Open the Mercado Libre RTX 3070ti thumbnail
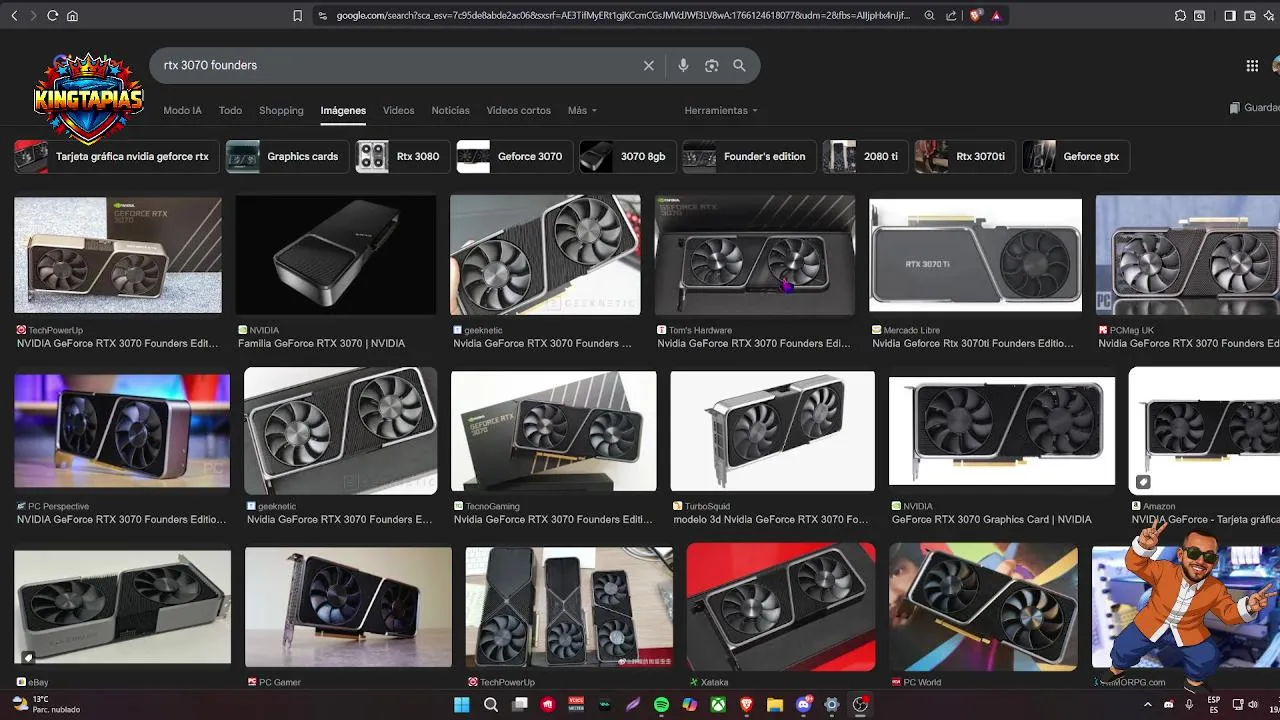1280x720 pixels. [975, 255]
